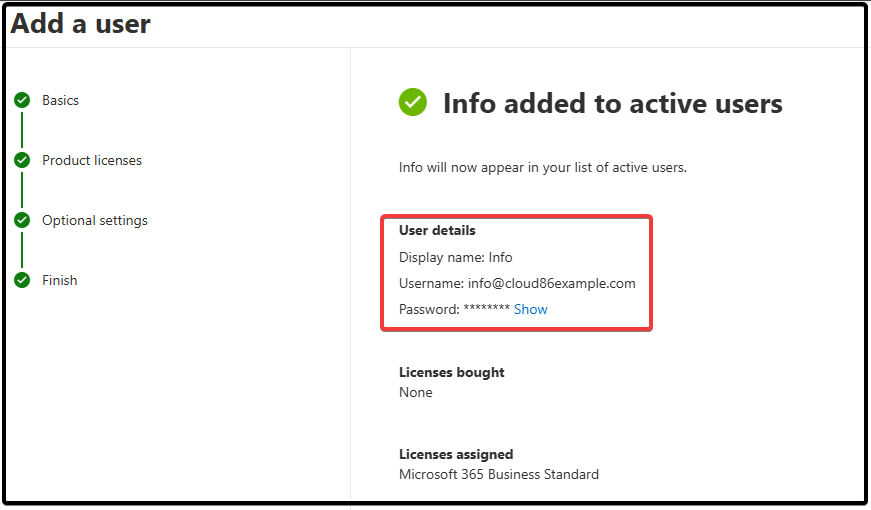
Task: Show the hidden password
Action: (x=530, y=309)
